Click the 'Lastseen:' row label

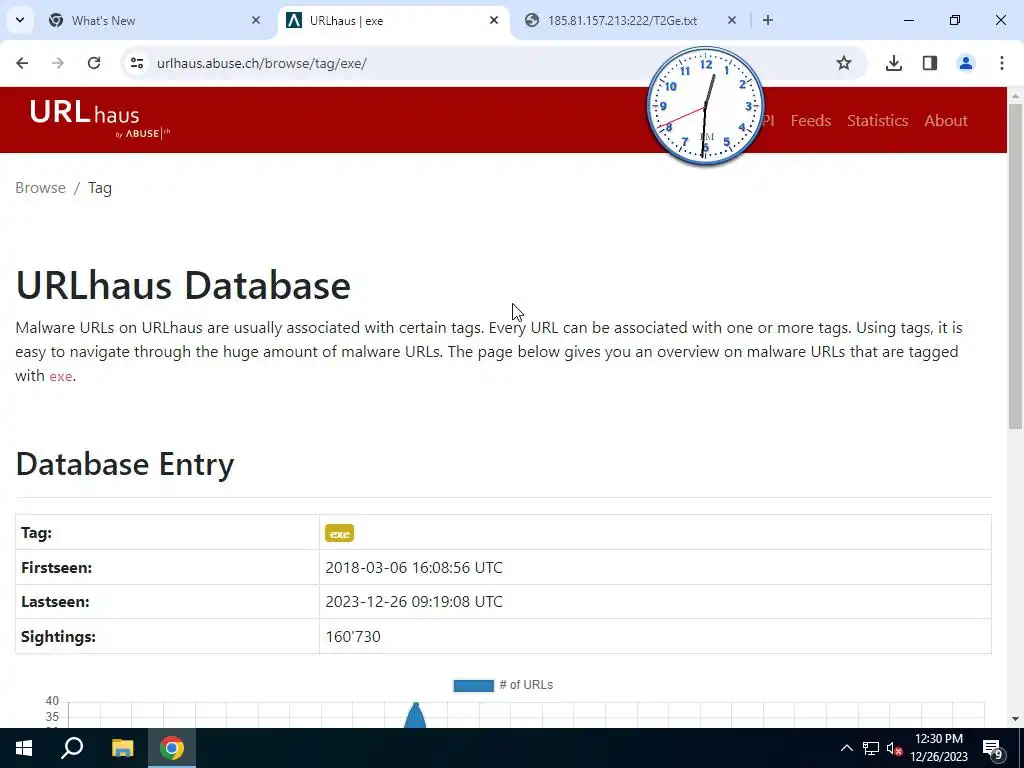55,602
